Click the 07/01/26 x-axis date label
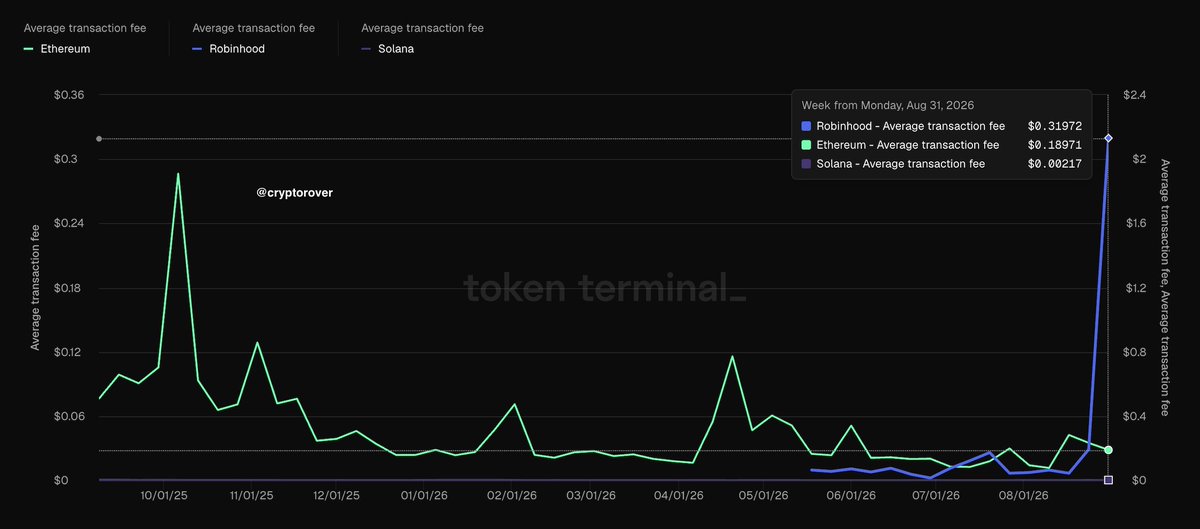The image size is (1200, 529). [936, 495]
